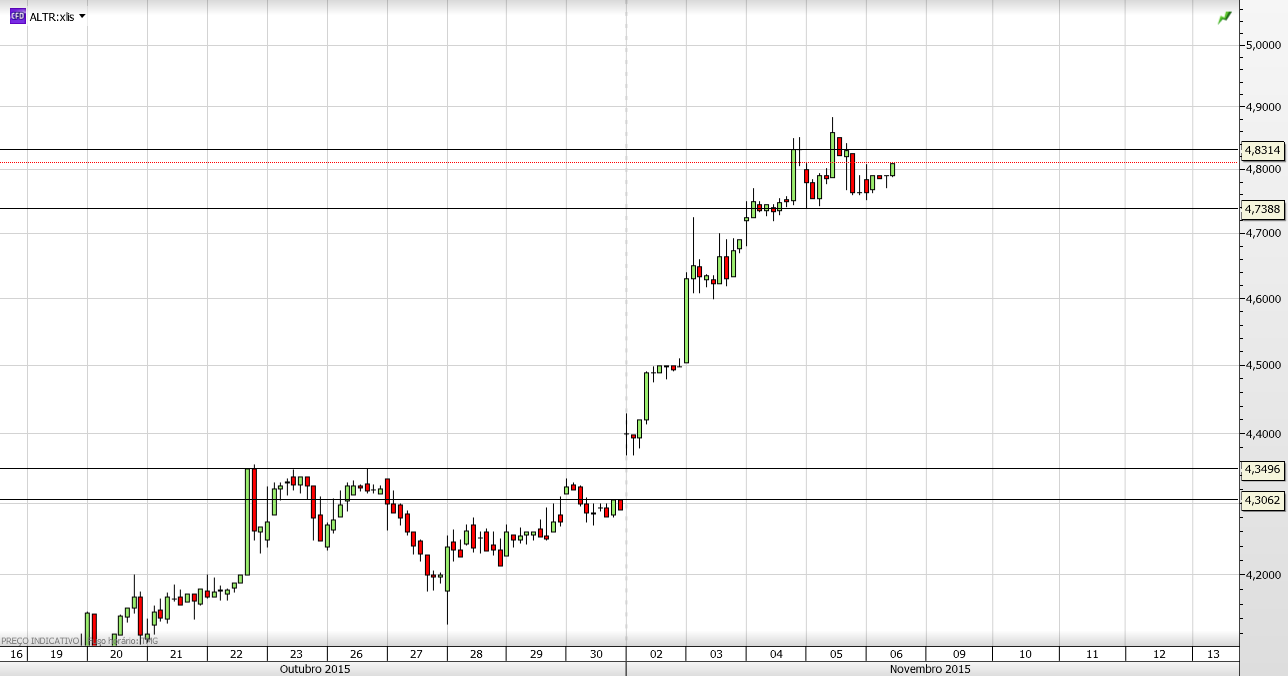The width and height of the screenshot is (1288, 676).
Task: Click the PREÇO INDICATIVO label
Action: (40, 640)
